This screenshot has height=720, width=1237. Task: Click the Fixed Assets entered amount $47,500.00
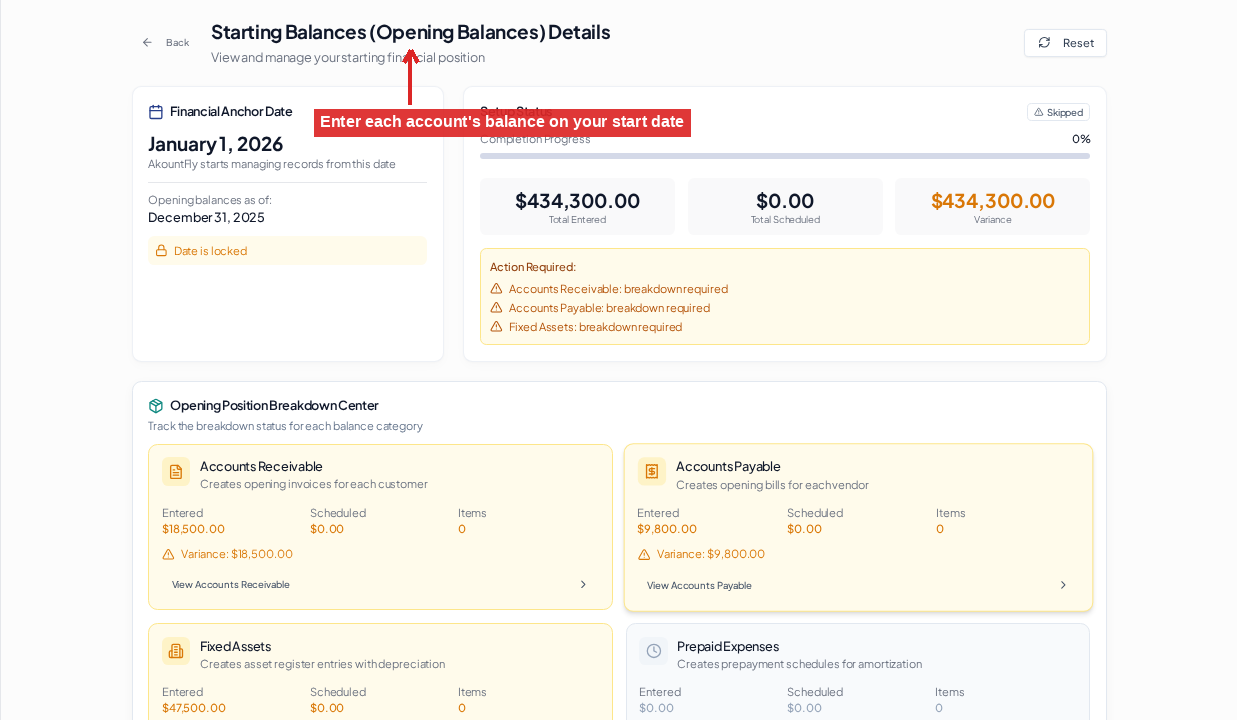pos(194,708)
